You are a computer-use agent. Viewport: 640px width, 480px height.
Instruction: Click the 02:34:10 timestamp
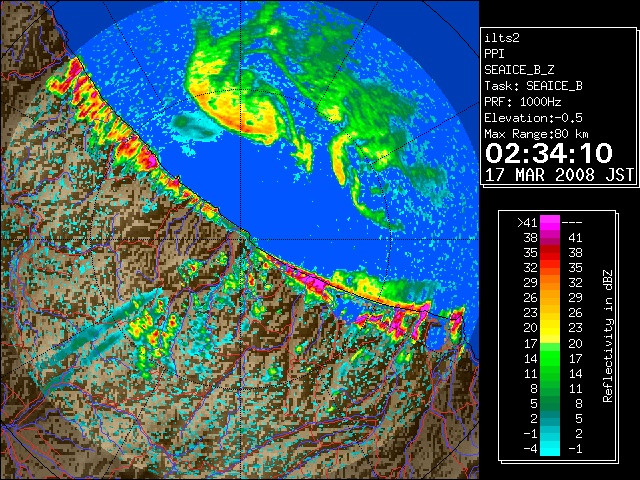click(549, 153)
